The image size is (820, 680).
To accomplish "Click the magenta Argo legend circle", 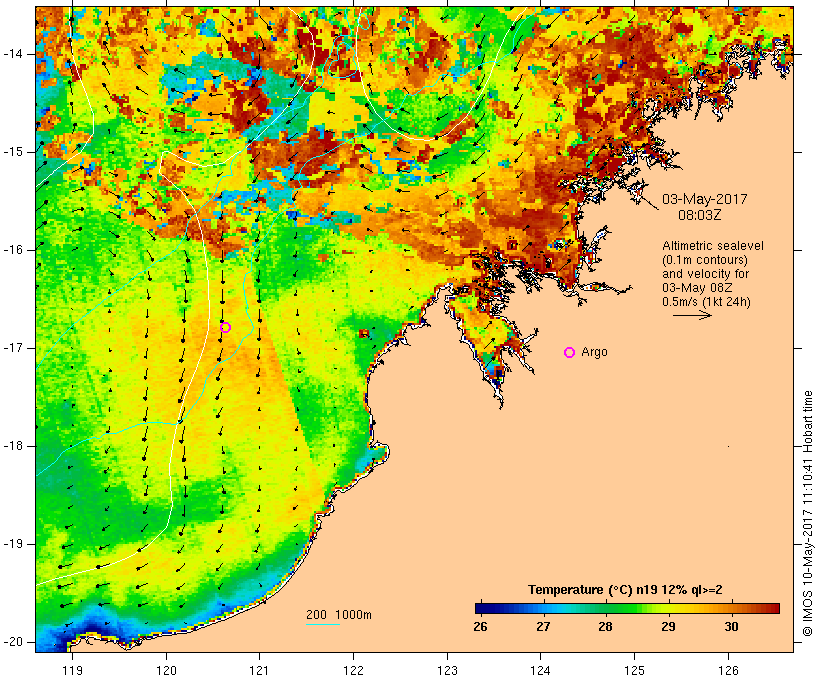I will coord(570,353).
